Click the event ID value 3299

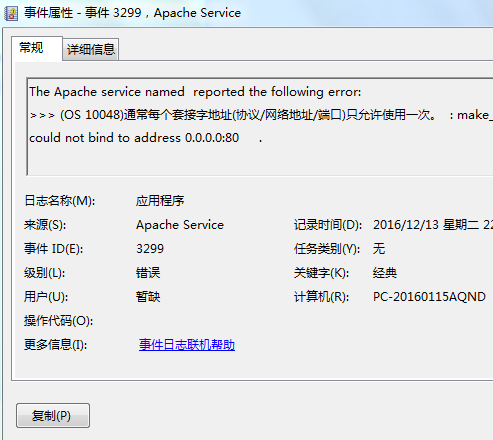point(150,249)
